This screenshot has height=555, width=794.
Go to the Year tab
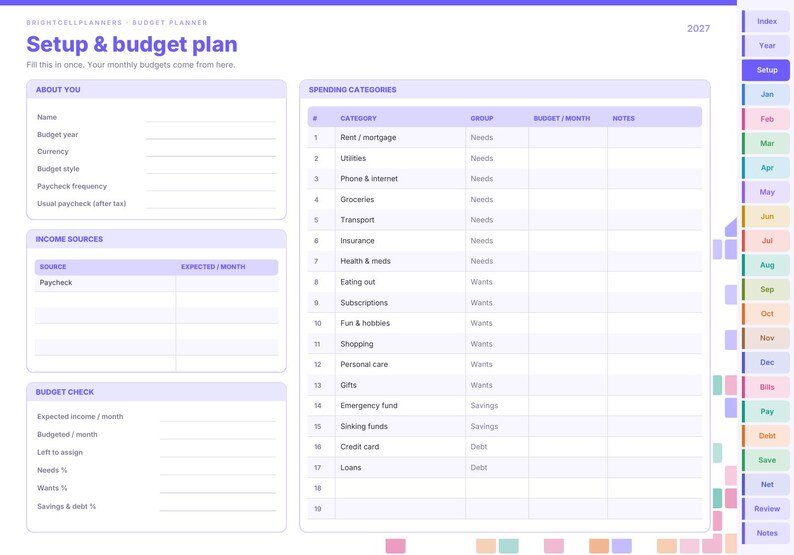tap(766, 46)
